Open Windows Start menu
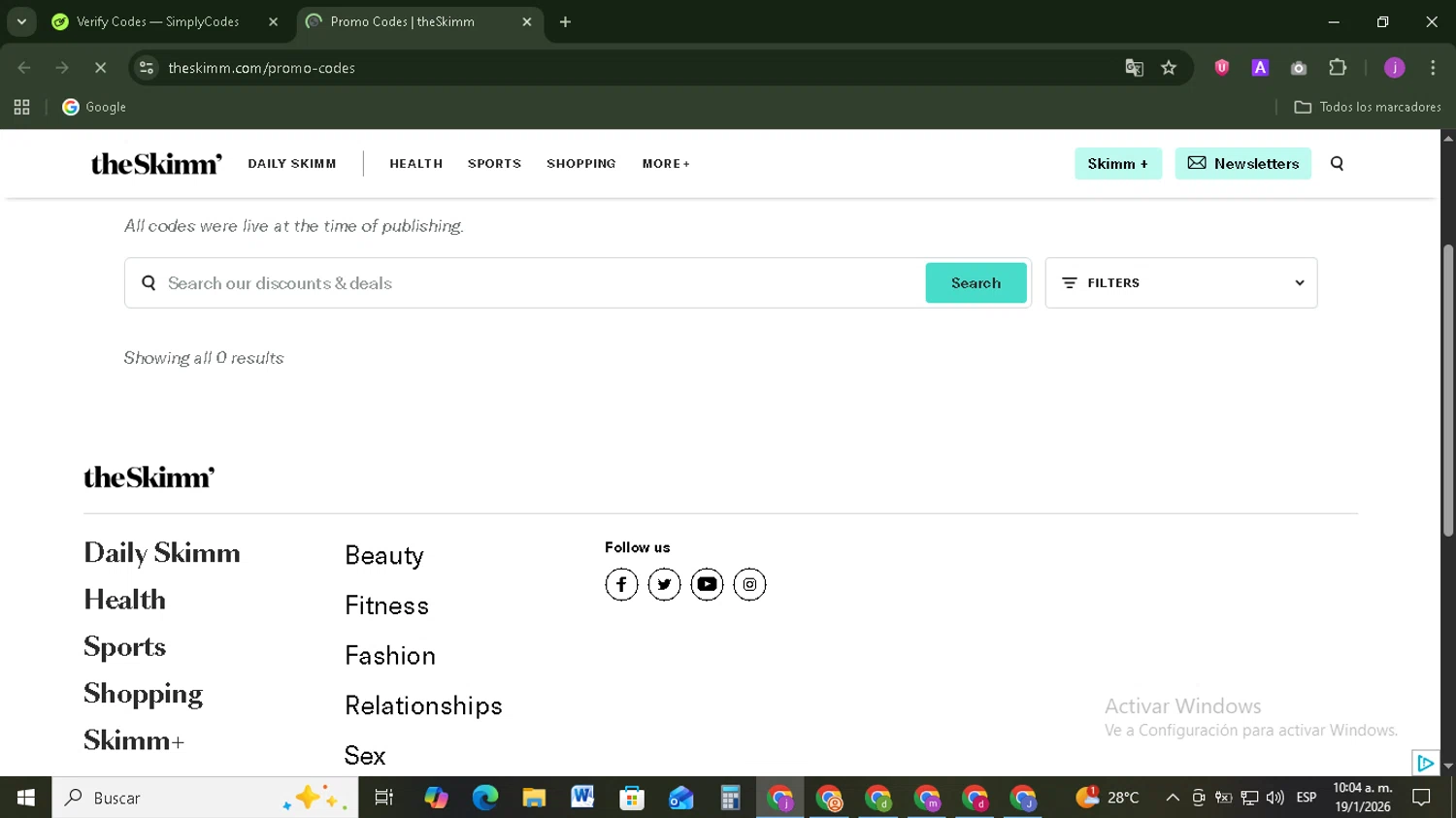 point(26,798)
